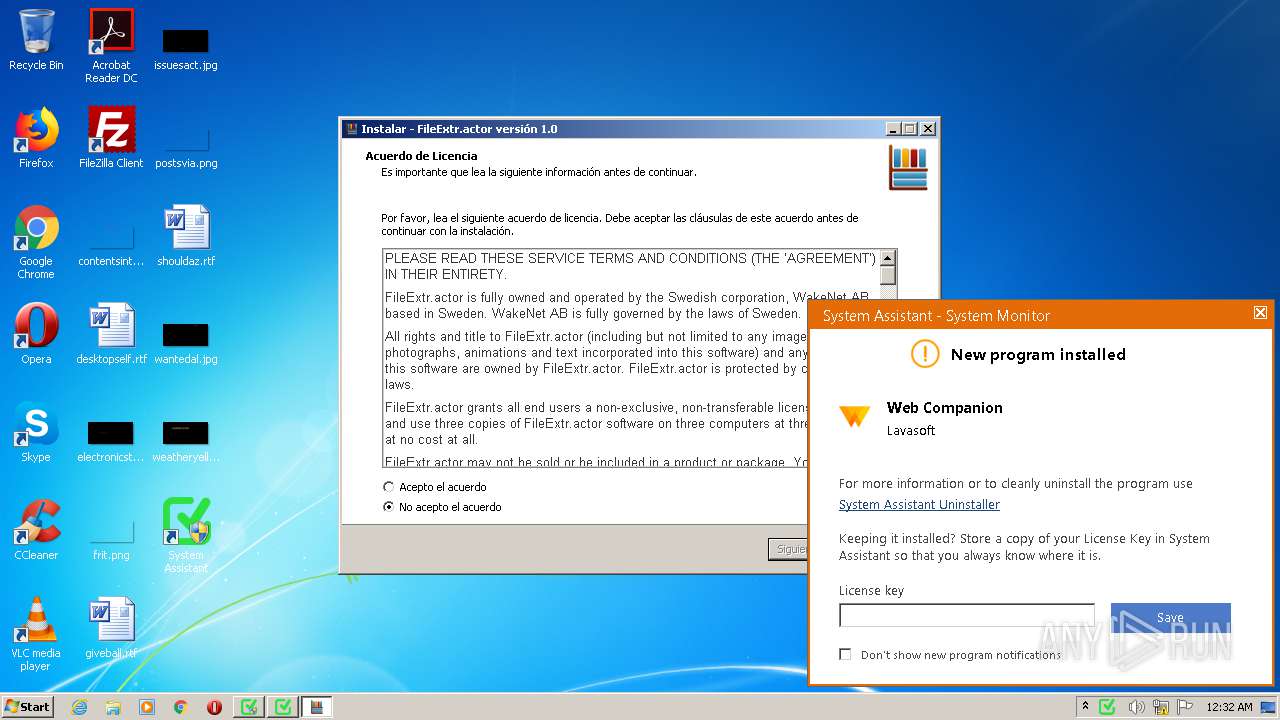Select the contentsint file icon
This screenshot has height=720, width=1280.
tap(111, 248)
